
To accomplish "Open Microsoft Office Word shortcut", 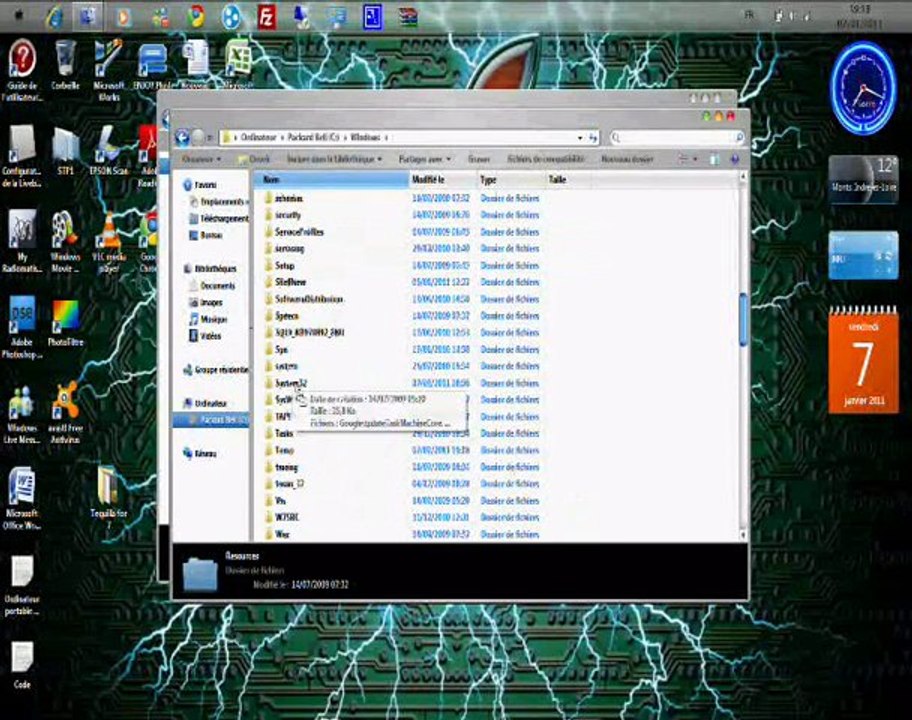I will point(22,498).
